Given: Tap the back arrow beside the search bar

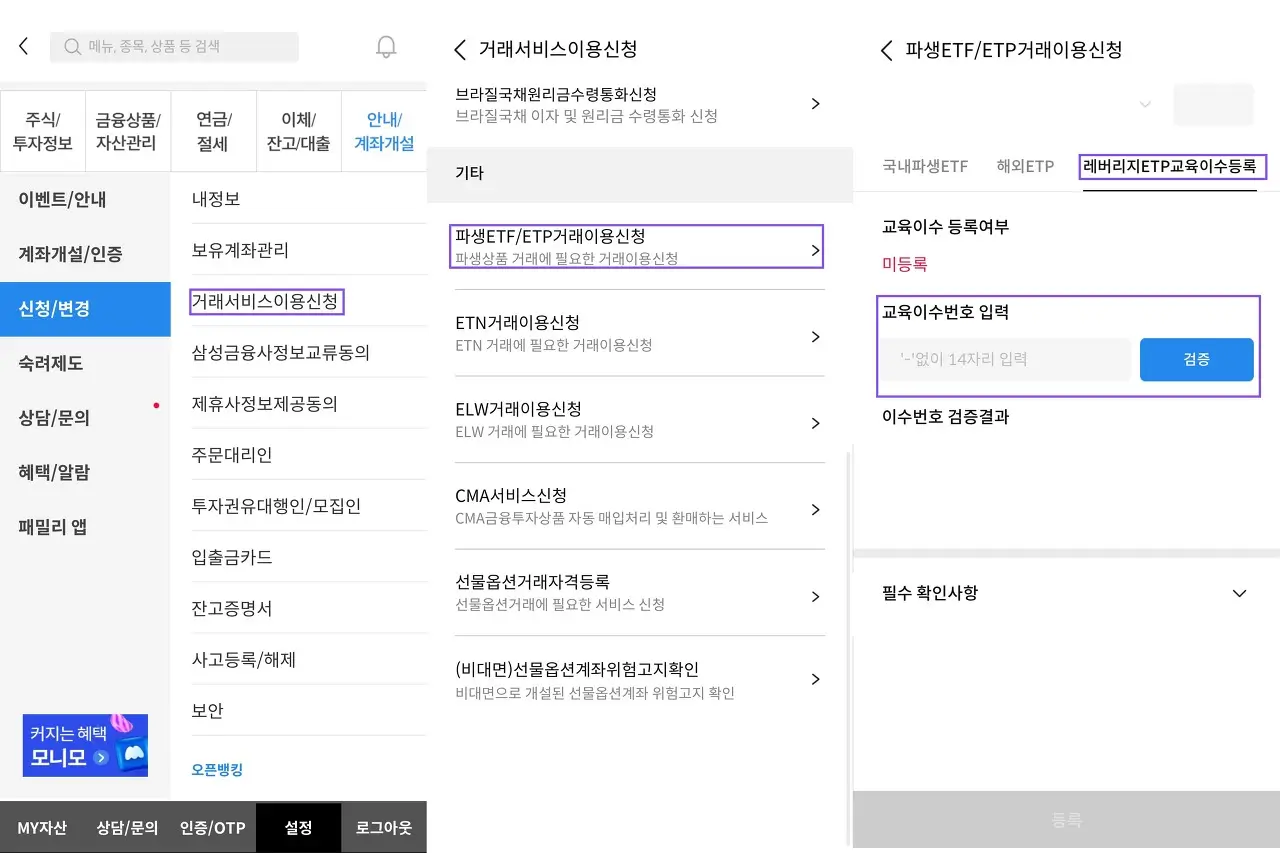Looking at the screenshot, I should click(x=24, y=46).
